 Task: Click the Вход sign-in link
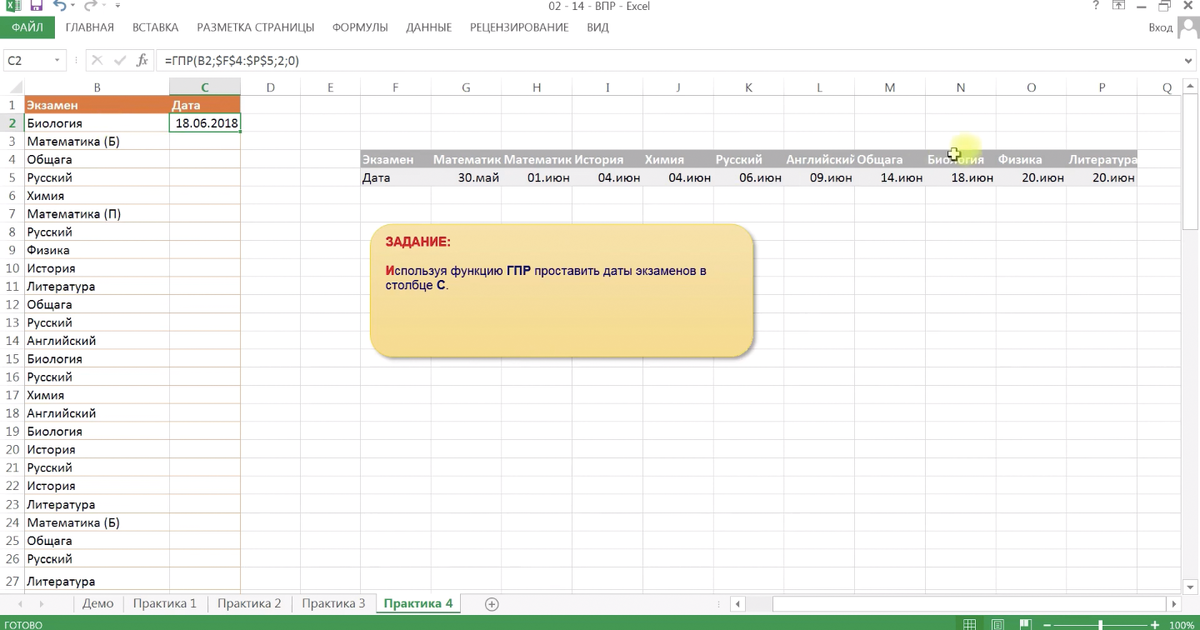coord(1160,28)
